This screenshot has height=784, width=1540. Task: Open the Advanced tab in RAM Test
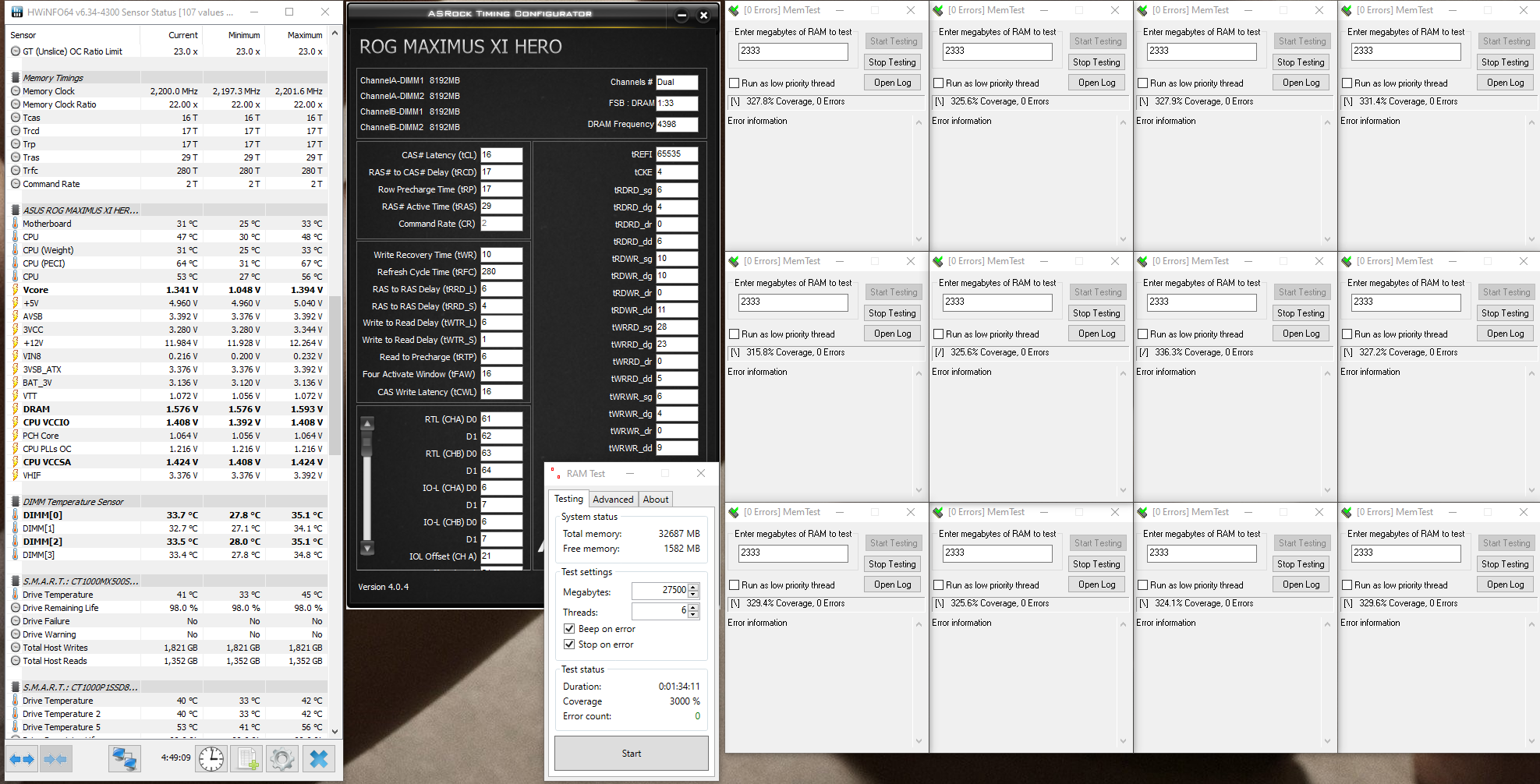click(613, 500)
